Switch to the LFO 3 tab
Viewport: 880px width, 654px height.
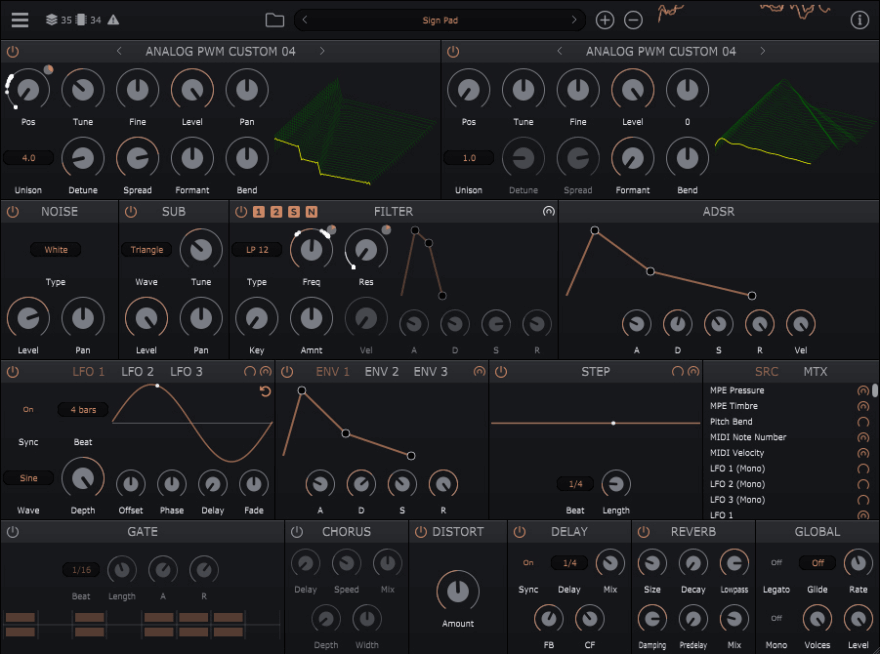[x=186, y=372]
